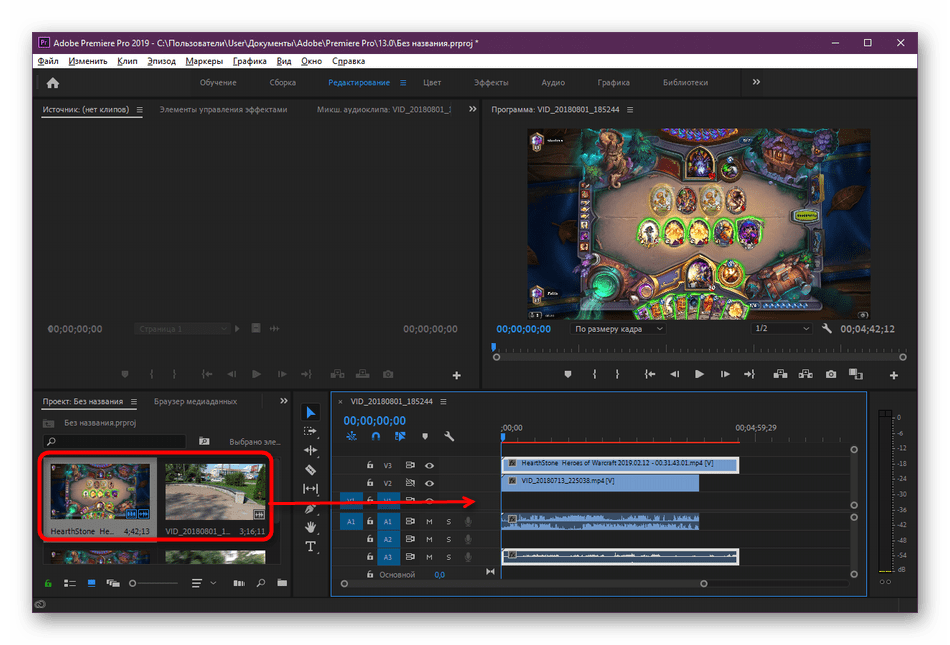Open Элементы управления эффектами tab
Image resolution: width=950 pixels, height=645 pixels.
223,110
